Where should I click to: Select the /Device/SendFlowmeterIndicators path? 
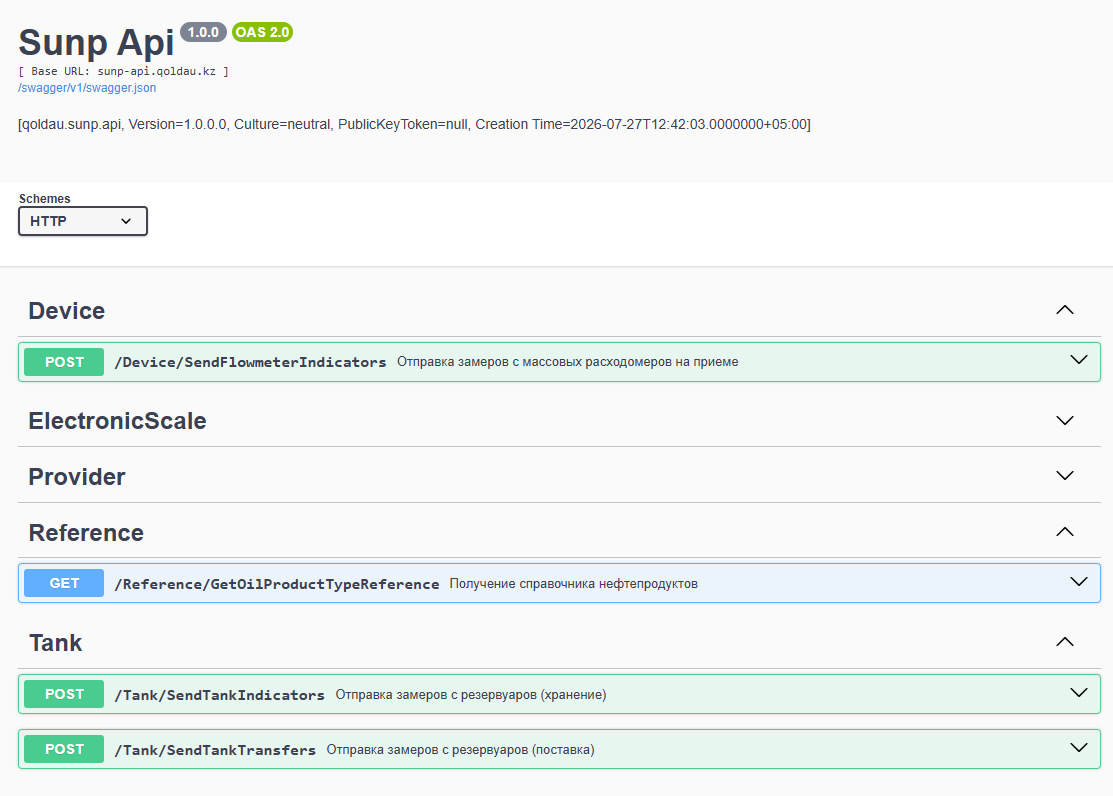[251, 362]
